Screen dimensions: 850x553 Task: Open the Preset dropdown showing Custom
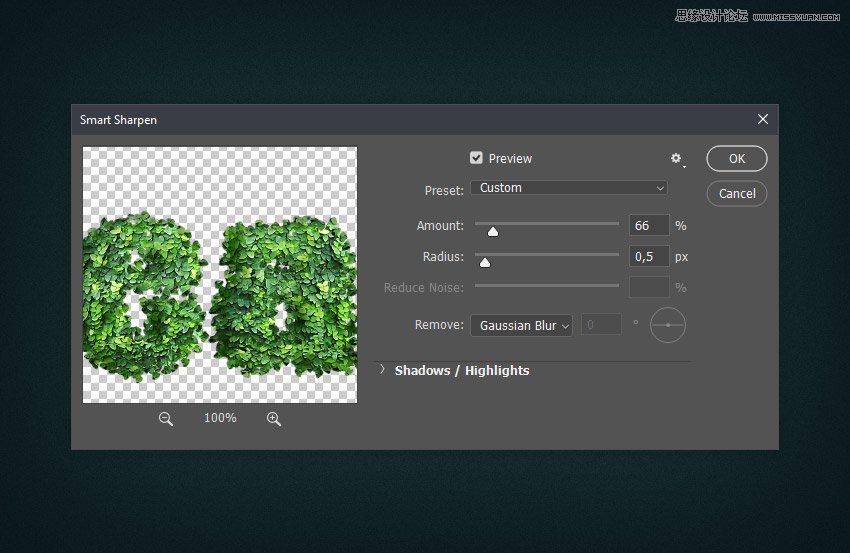coord(568,188)
